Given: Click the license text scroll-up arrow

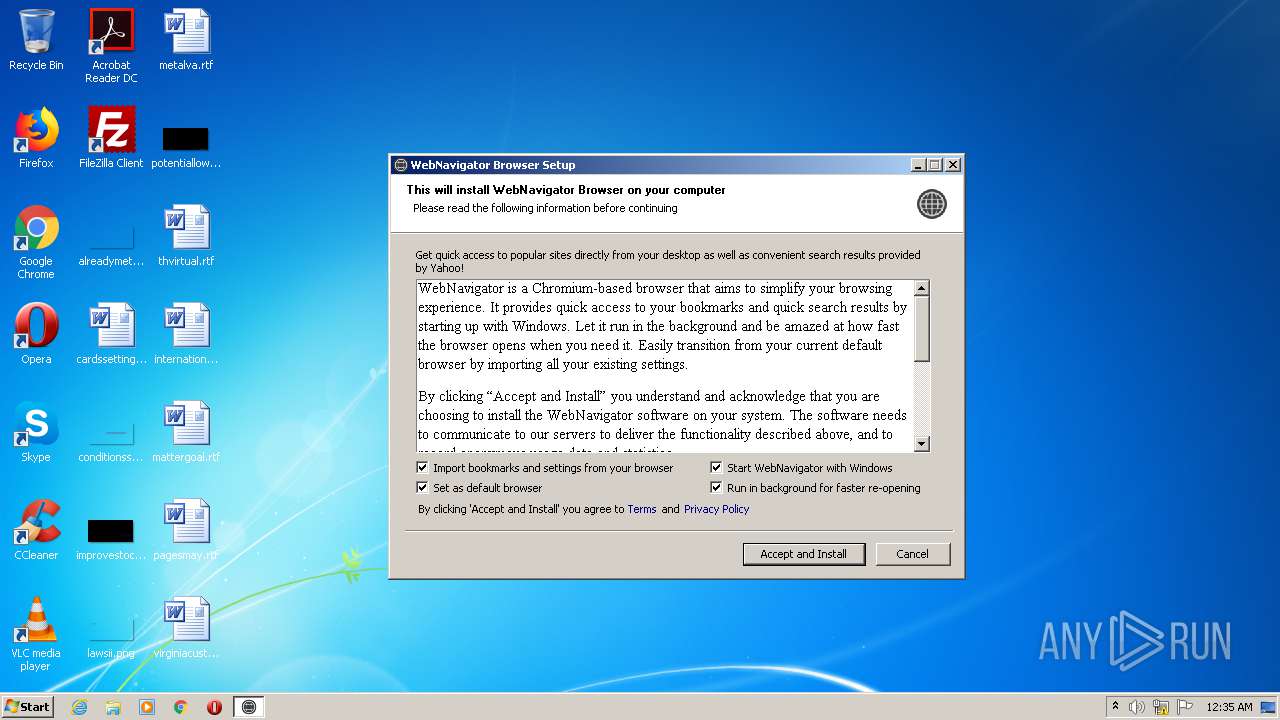Looking at the screenshot, I should click(x=922, y=288).
